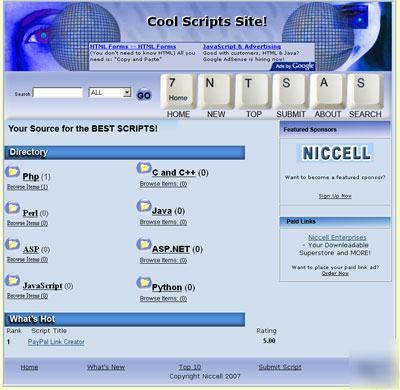This screenshot has width=400, height=390.
Task: Open the Python category link
Action: click(167, 287)
